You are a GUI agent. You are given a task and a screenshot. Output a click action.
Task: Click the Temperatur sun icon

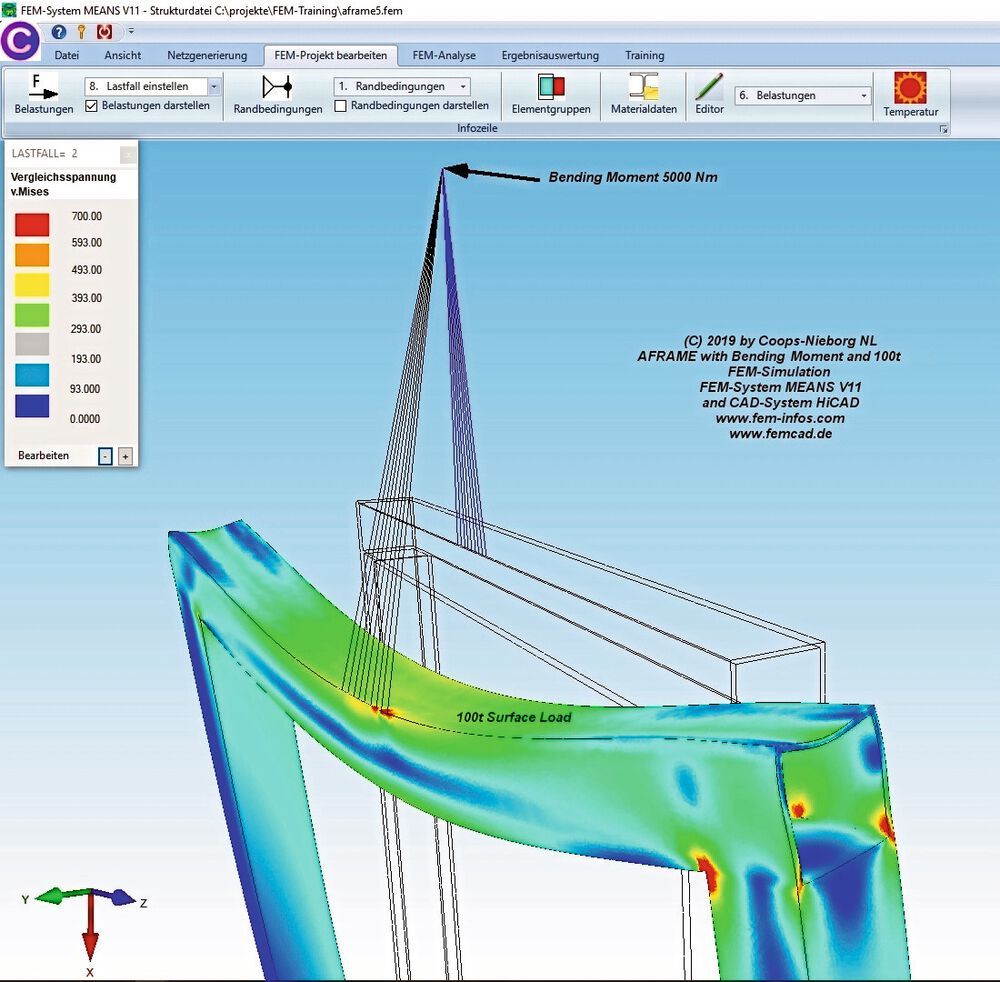[910, 87]
